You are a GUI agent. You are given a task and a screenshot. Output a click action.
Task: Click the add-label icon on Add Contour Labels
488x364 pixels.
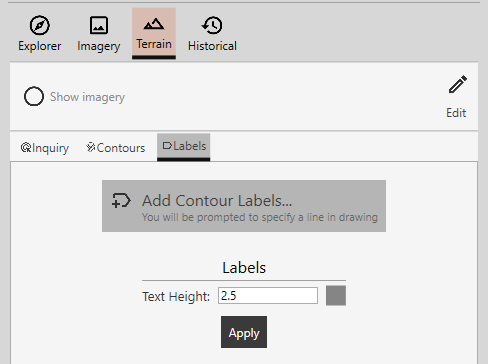121,200
